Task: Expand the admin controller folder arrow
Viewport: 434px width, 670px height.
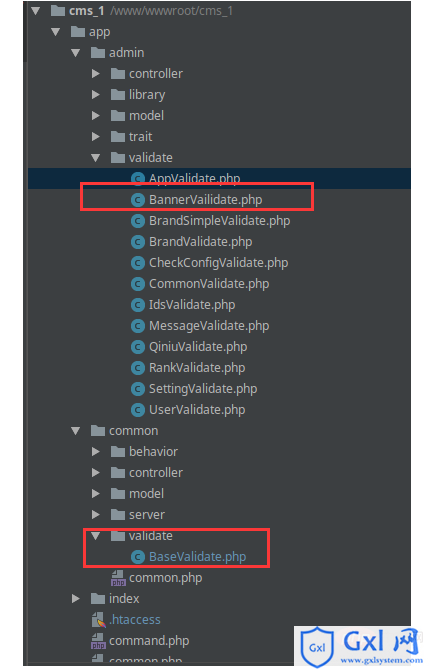Action: [96, 73]
